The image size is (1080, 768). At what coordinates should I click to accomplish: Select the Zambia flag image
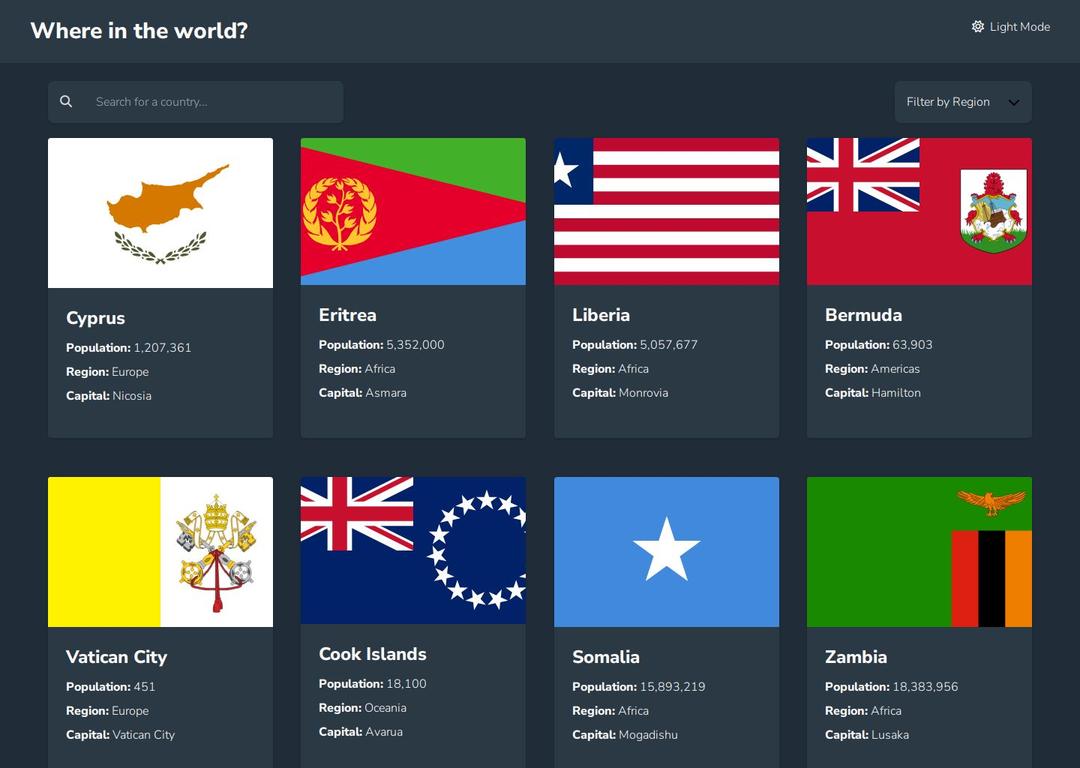918,551
